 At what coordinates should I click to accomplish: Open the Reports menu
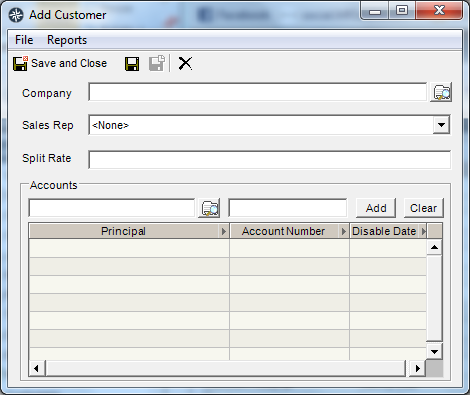[x=67, y=40]
